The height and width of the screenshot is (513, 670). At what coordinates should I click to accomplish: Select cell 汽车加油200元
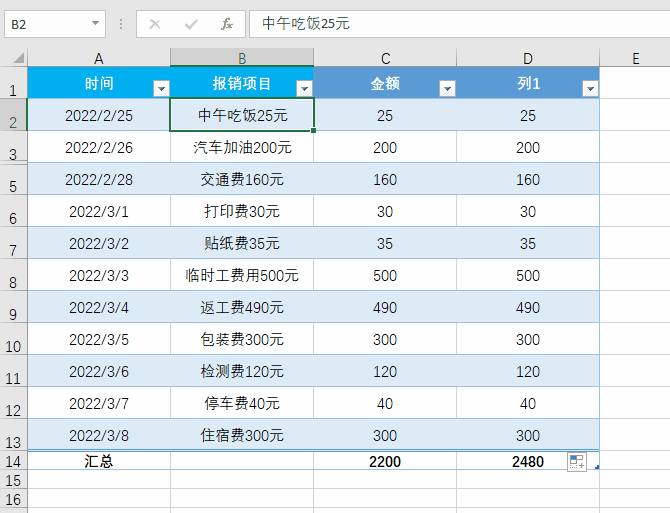click(242, 147)
